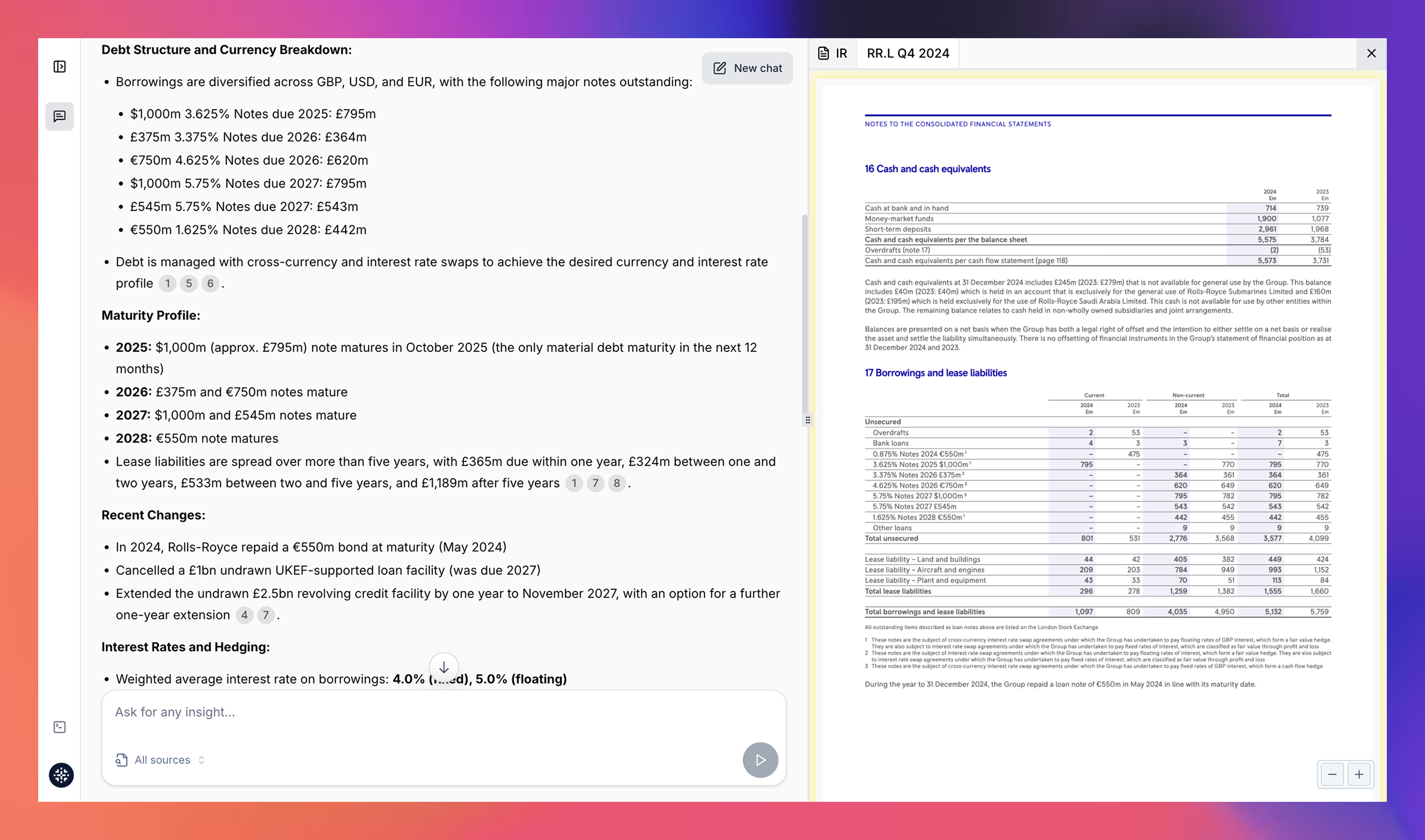
Task: Open the chat view icon in sidebar
Action: 60,116
